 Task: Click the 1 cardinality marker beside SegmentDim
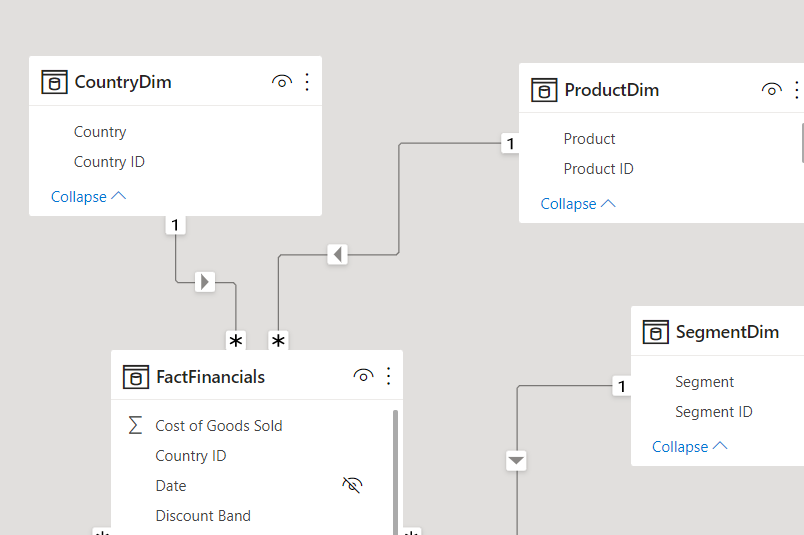coord(621,386)
